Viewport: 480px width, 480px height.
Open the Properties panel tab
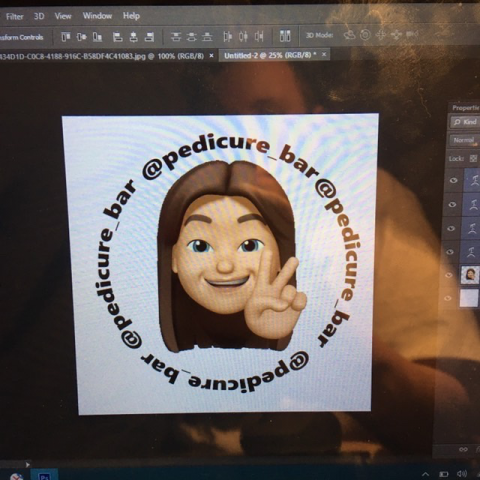pos(466,108)
